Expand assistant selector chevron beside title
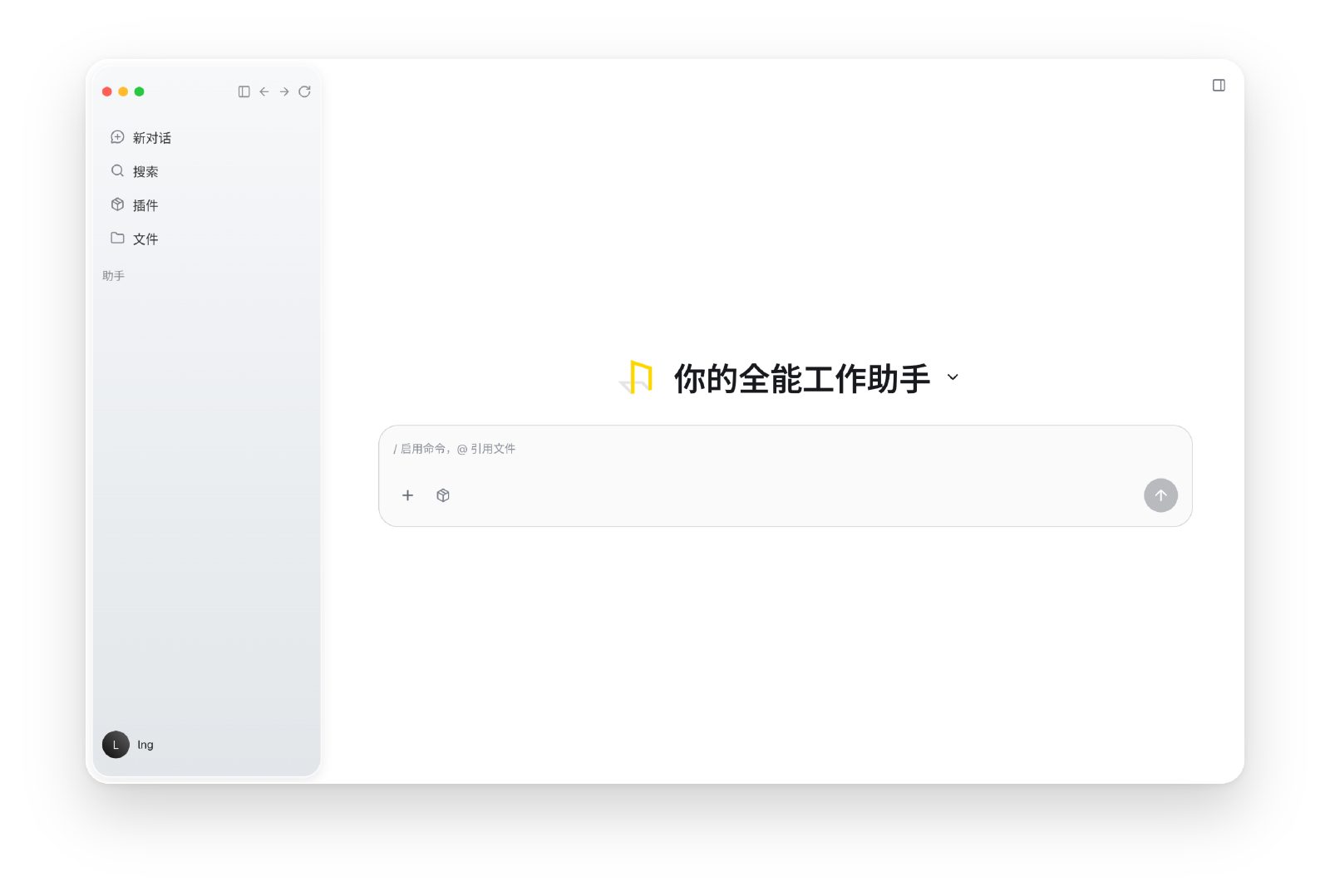This screenshot has height=896, width=1330. pos(953,377)
